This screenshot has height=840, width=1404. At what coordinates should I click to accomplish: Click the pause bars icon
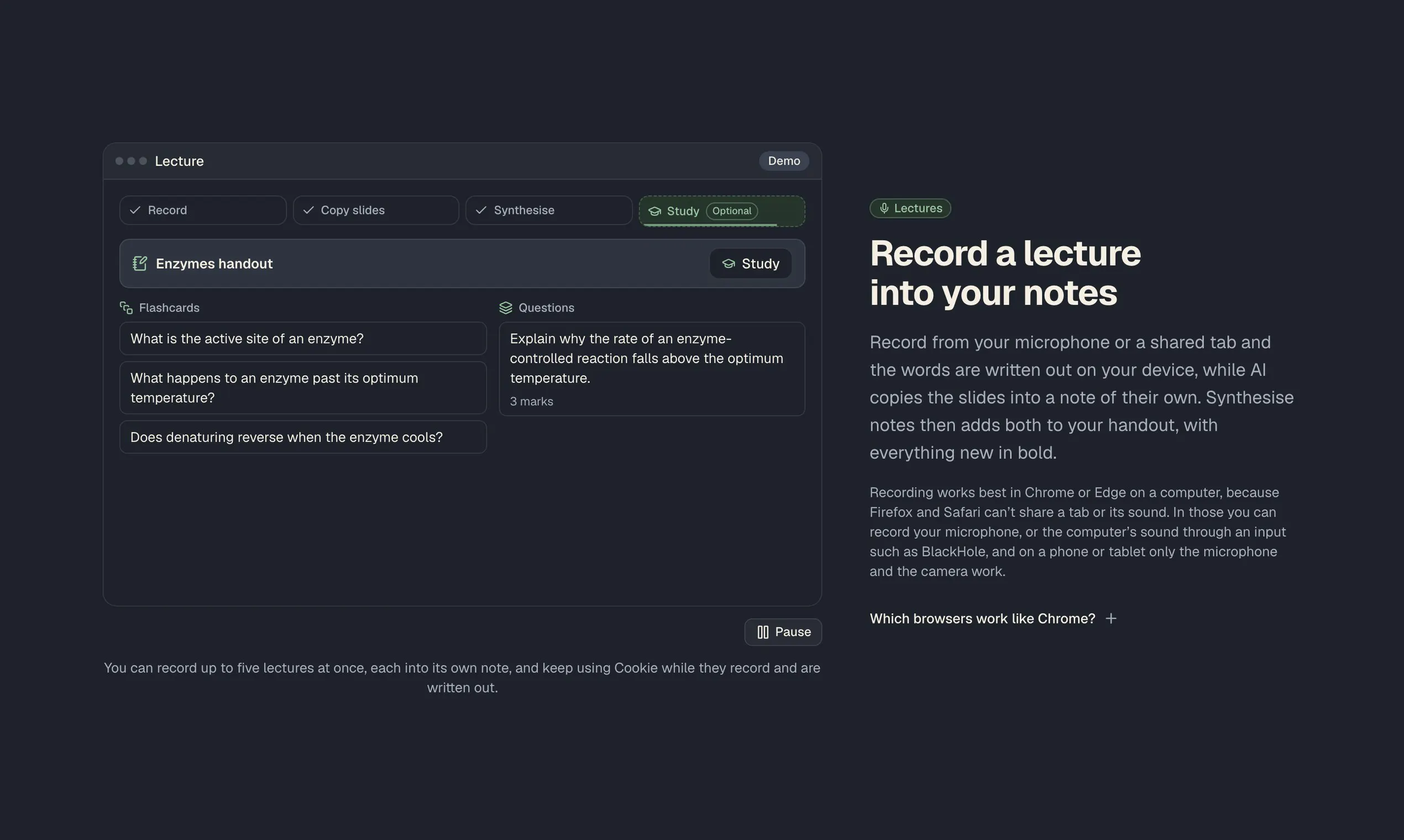[x=763, y=632]
